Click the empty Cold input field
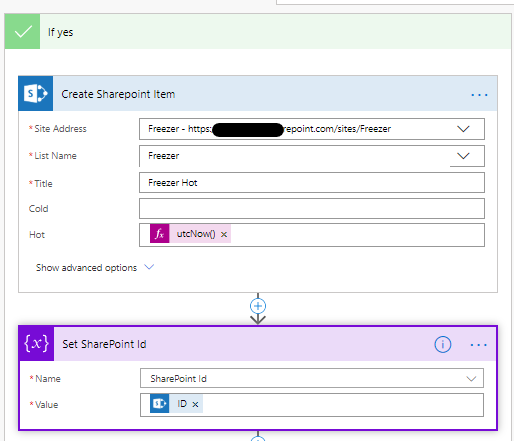Image resolution: width=514 pixels, height=441 pixels. [312, 209]
